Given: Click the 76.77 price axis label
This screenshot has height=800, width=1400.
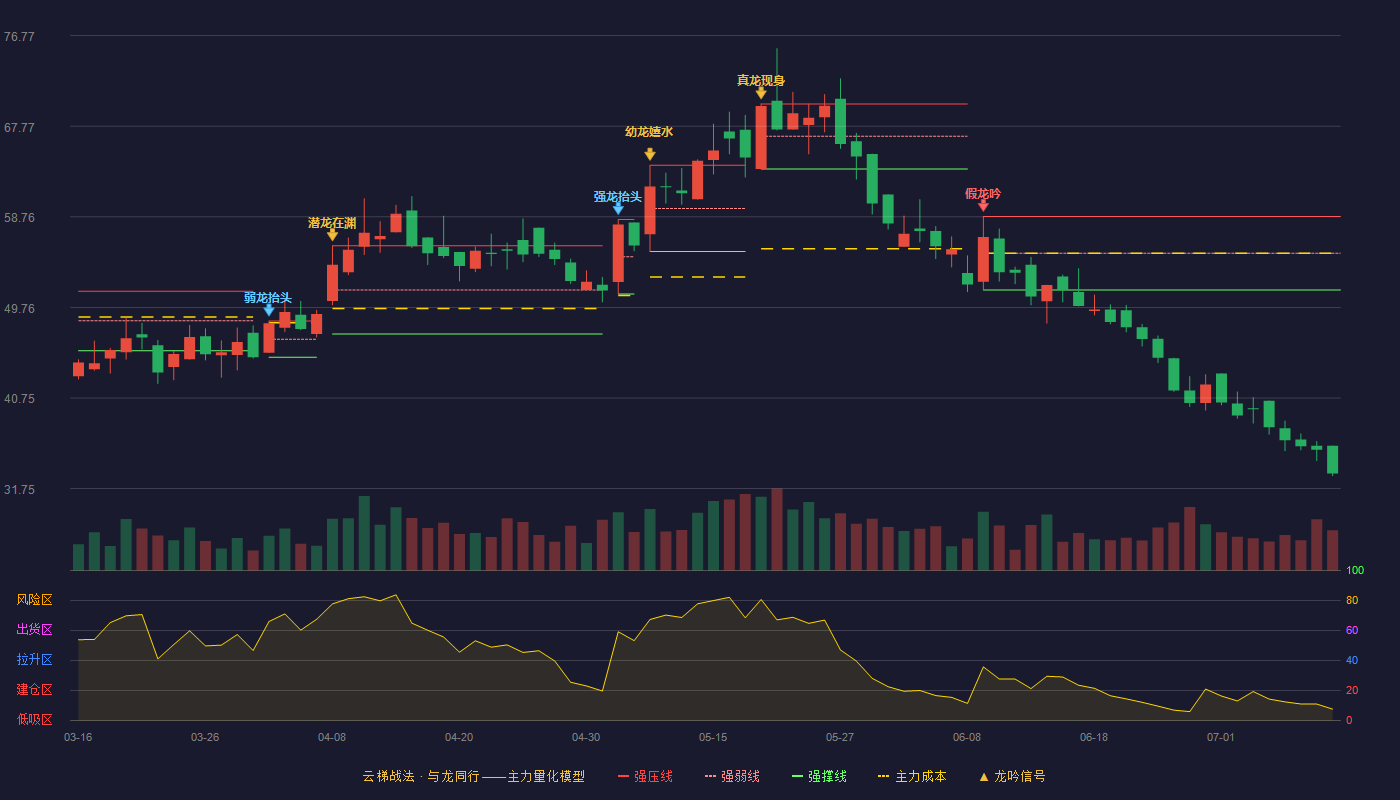Looking at the screenshot, I should (19, 37).
